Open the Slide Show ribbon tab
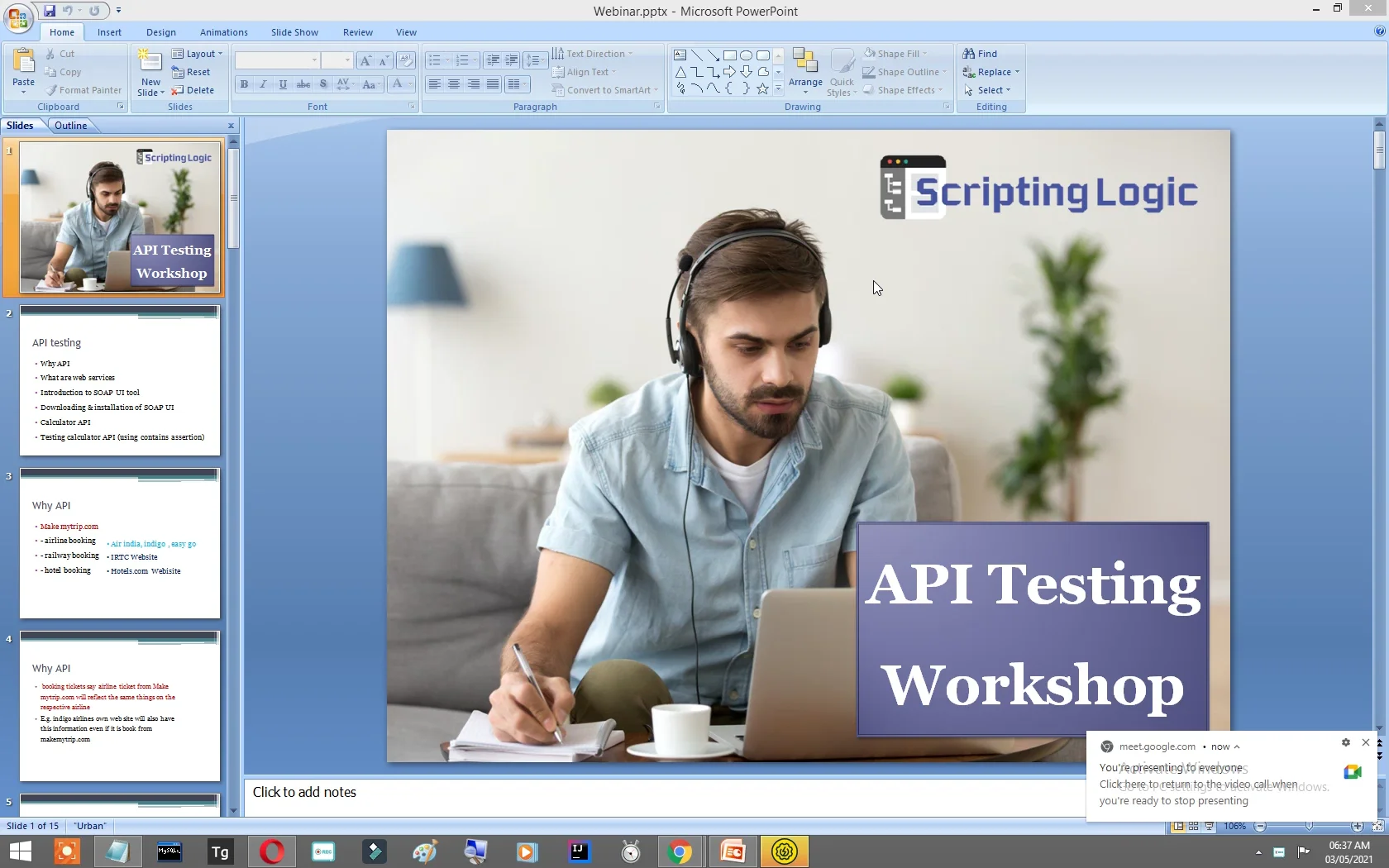This screenshot has height=868, width=1389. point(294,32)
